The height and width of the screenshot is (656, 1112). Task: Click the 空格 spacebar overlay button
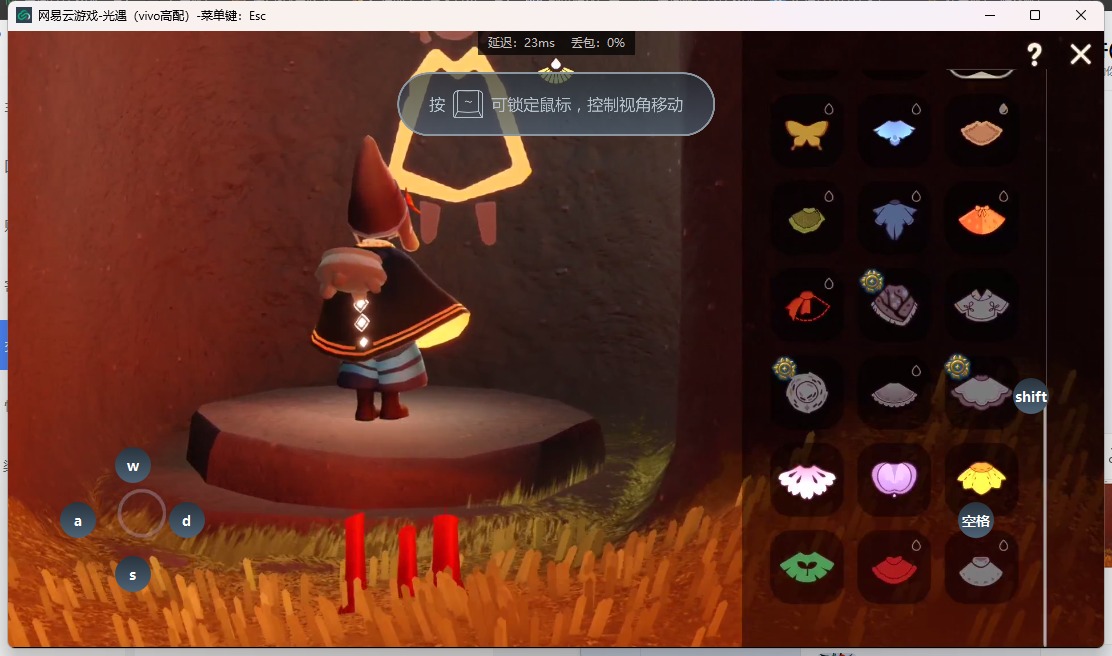976,521
